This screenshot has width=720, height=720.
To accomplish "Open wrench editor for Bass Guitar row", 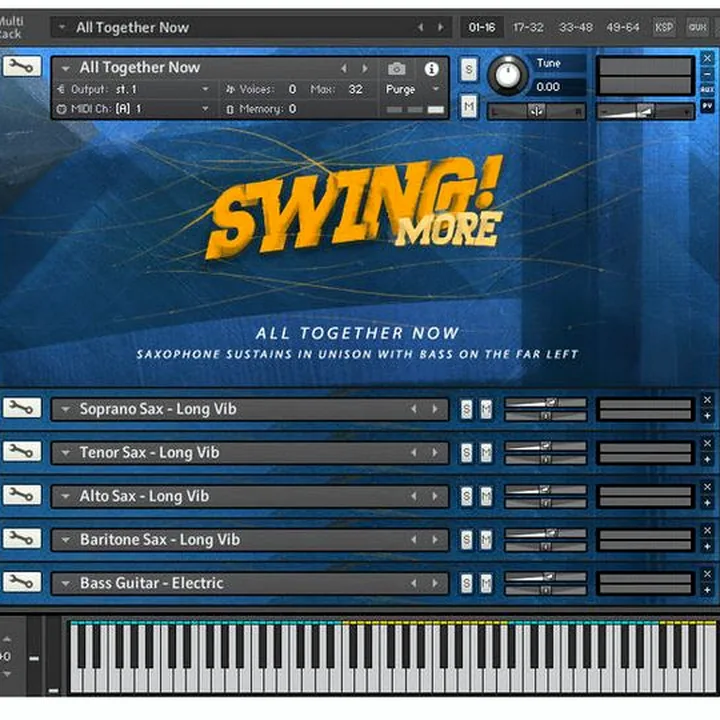I will (x=22, y=582).
